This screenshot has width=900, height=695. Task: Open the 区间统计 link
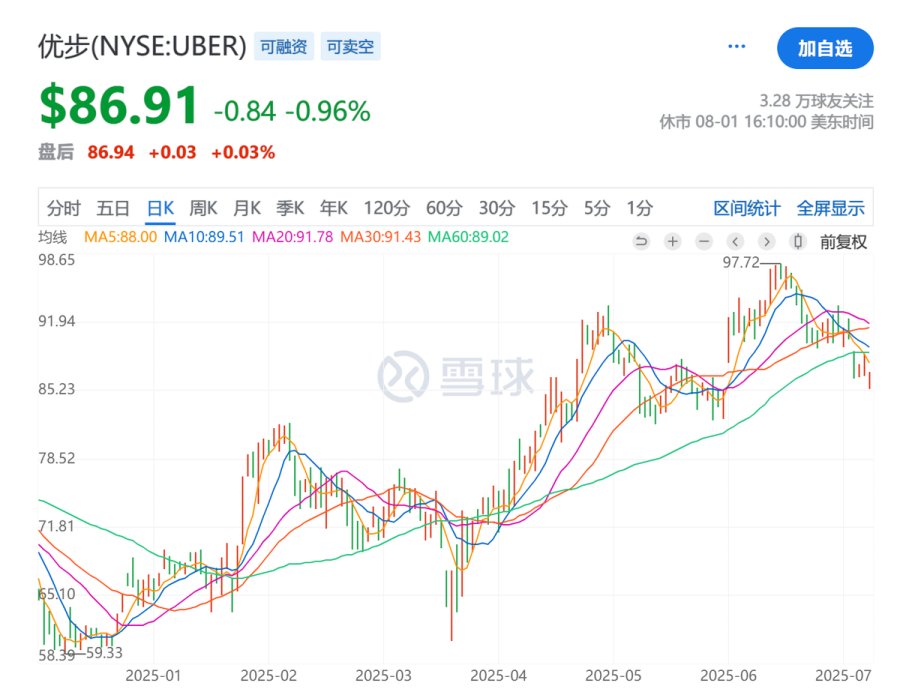(x=747, y=208)
